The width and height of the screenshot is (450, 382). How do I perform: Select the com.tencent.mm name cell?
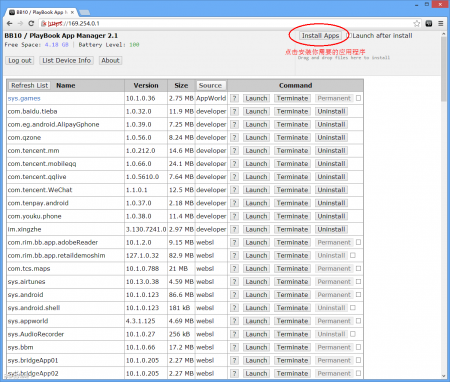pos(65,151)
